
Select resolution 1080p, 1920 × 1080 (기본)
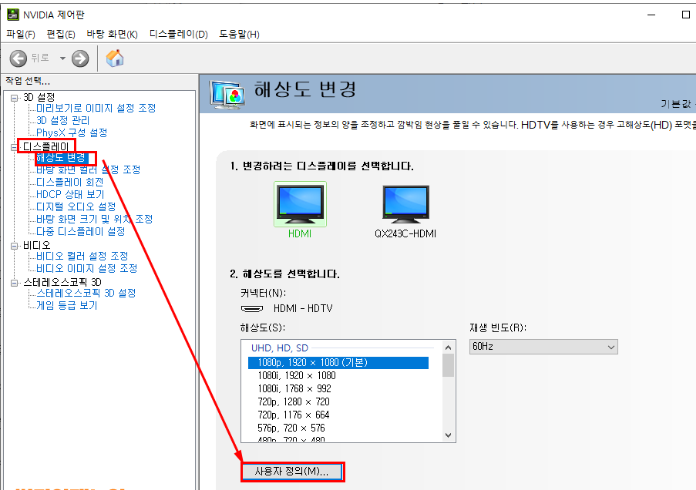point(338,363)
